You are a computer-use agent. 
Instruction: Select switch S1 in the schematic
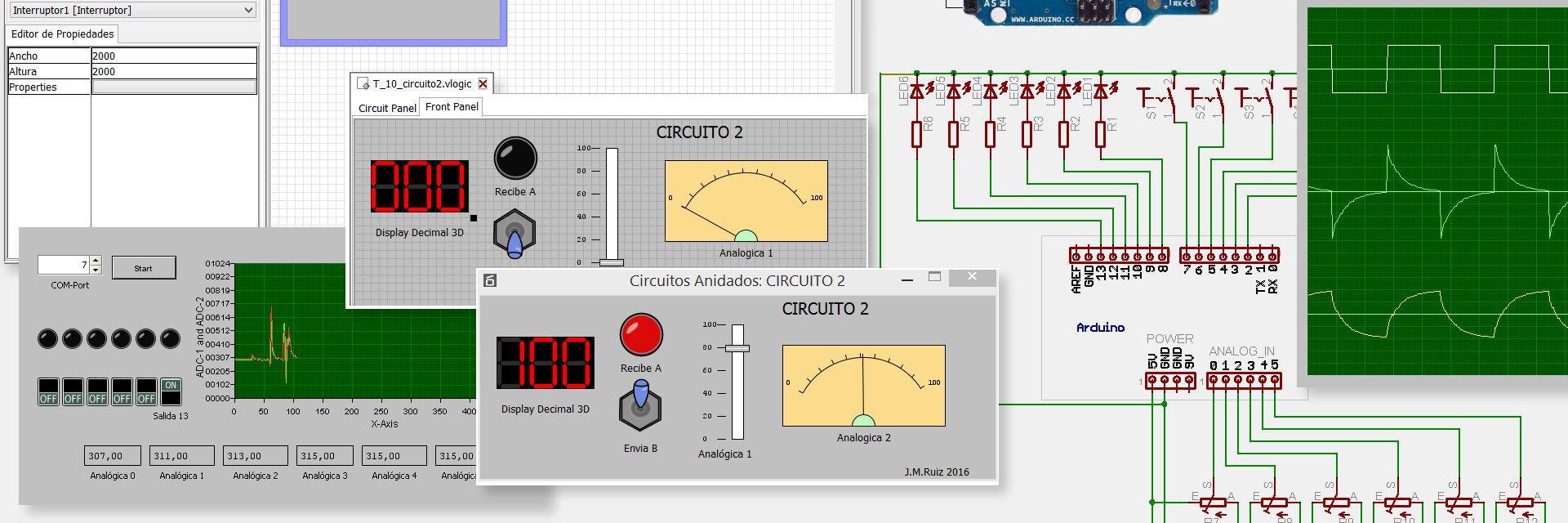coord(1157,99)
